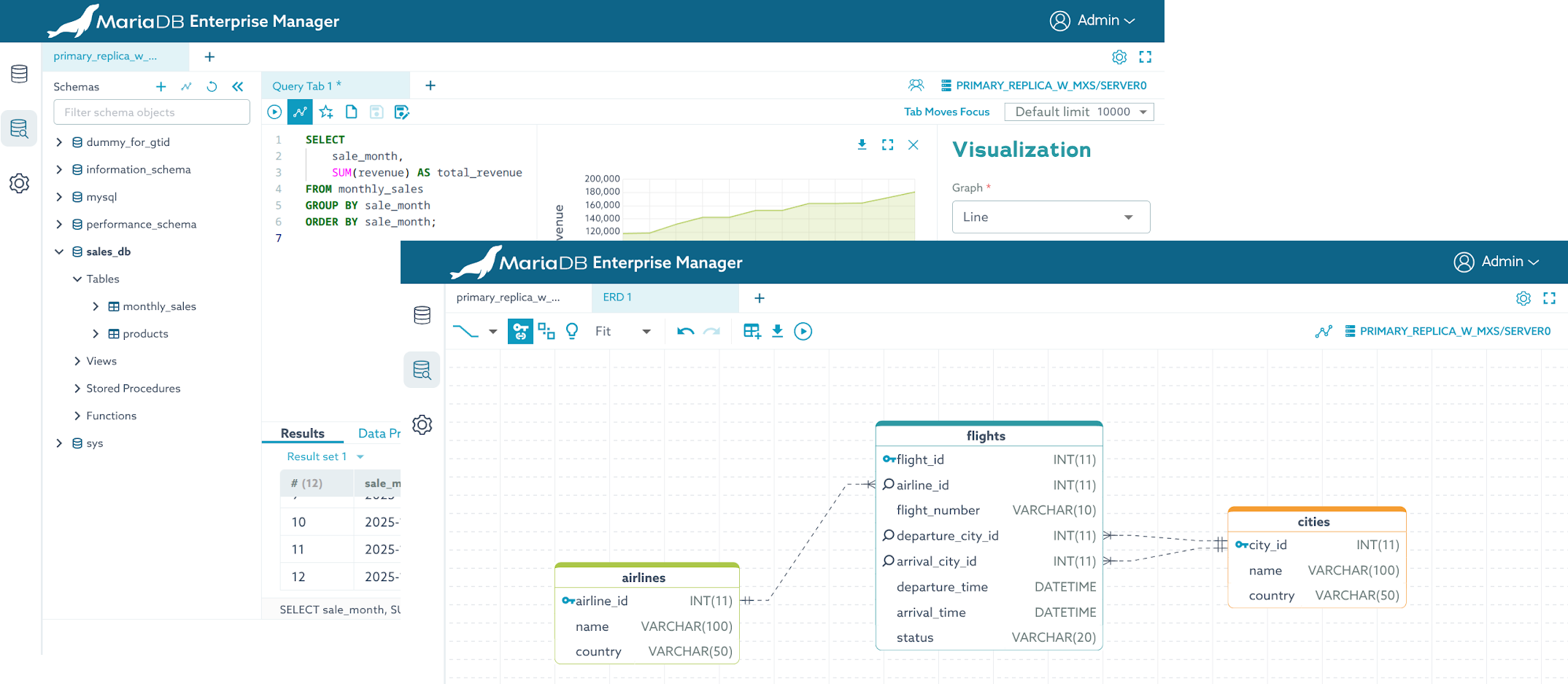Image resolution: width=1568 pixels, height=684 pixels.
Task: Open the Data Preview results tab
Action: click(379, 433)
